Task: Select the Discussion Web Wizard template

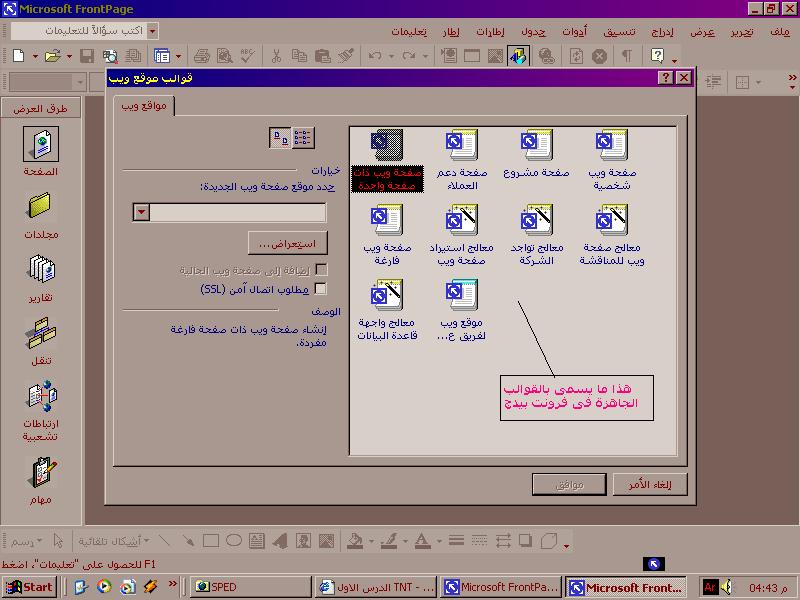Action: click(x=611, y=235)
